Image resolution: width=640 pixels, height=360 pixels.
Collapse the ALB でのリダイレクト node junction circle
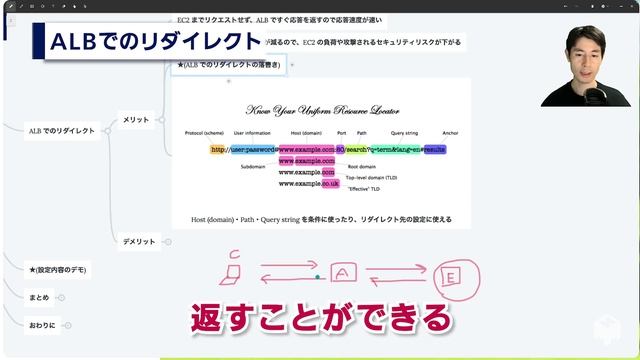pyautogui.click(x=107, y=131)
